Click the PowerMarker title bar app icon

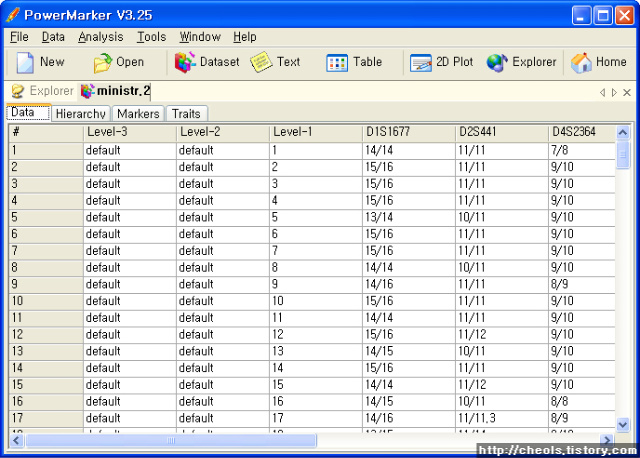[13, 15]
